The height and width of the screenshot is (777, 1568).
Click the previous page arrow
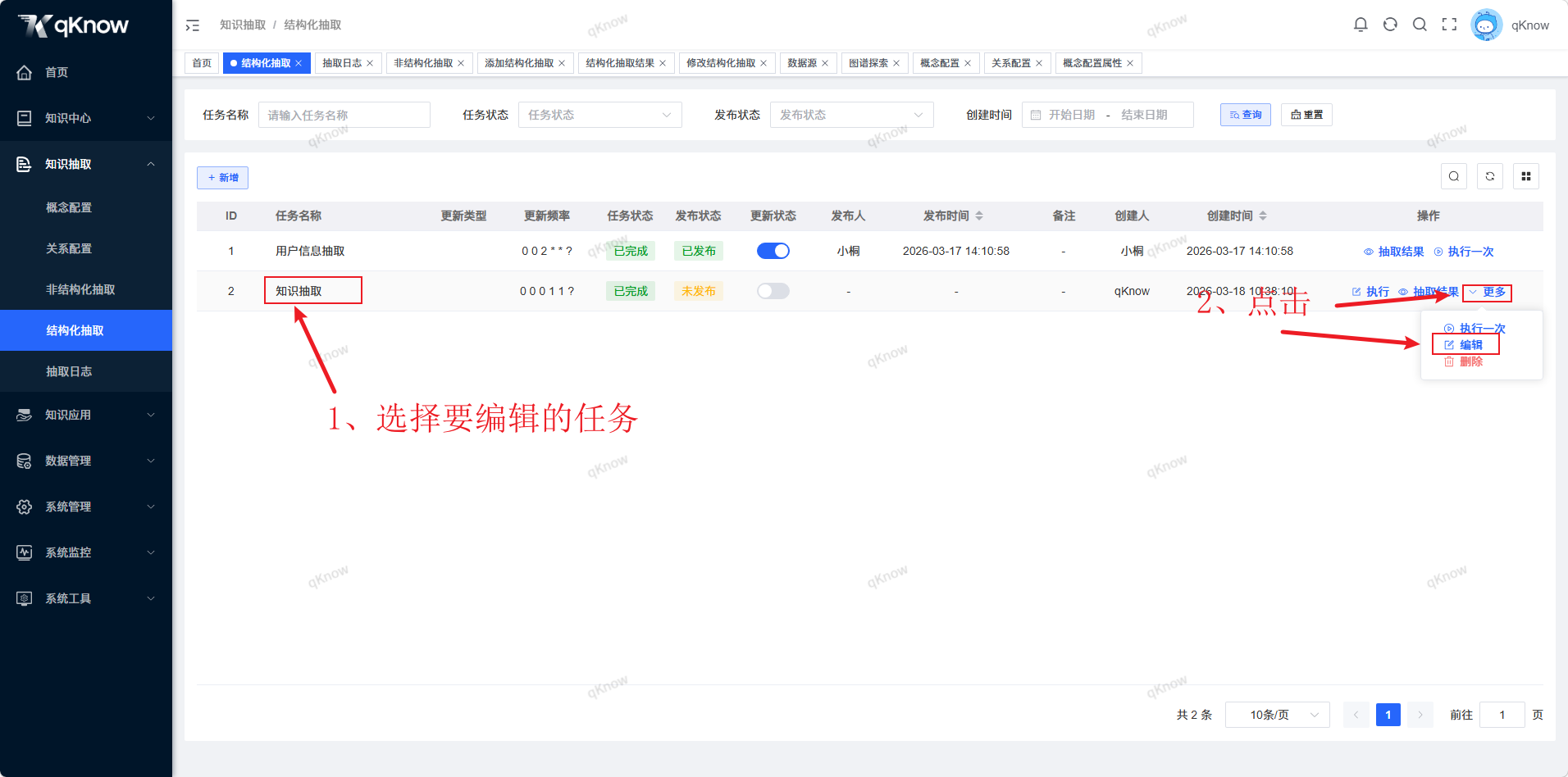click(1356, 715)
